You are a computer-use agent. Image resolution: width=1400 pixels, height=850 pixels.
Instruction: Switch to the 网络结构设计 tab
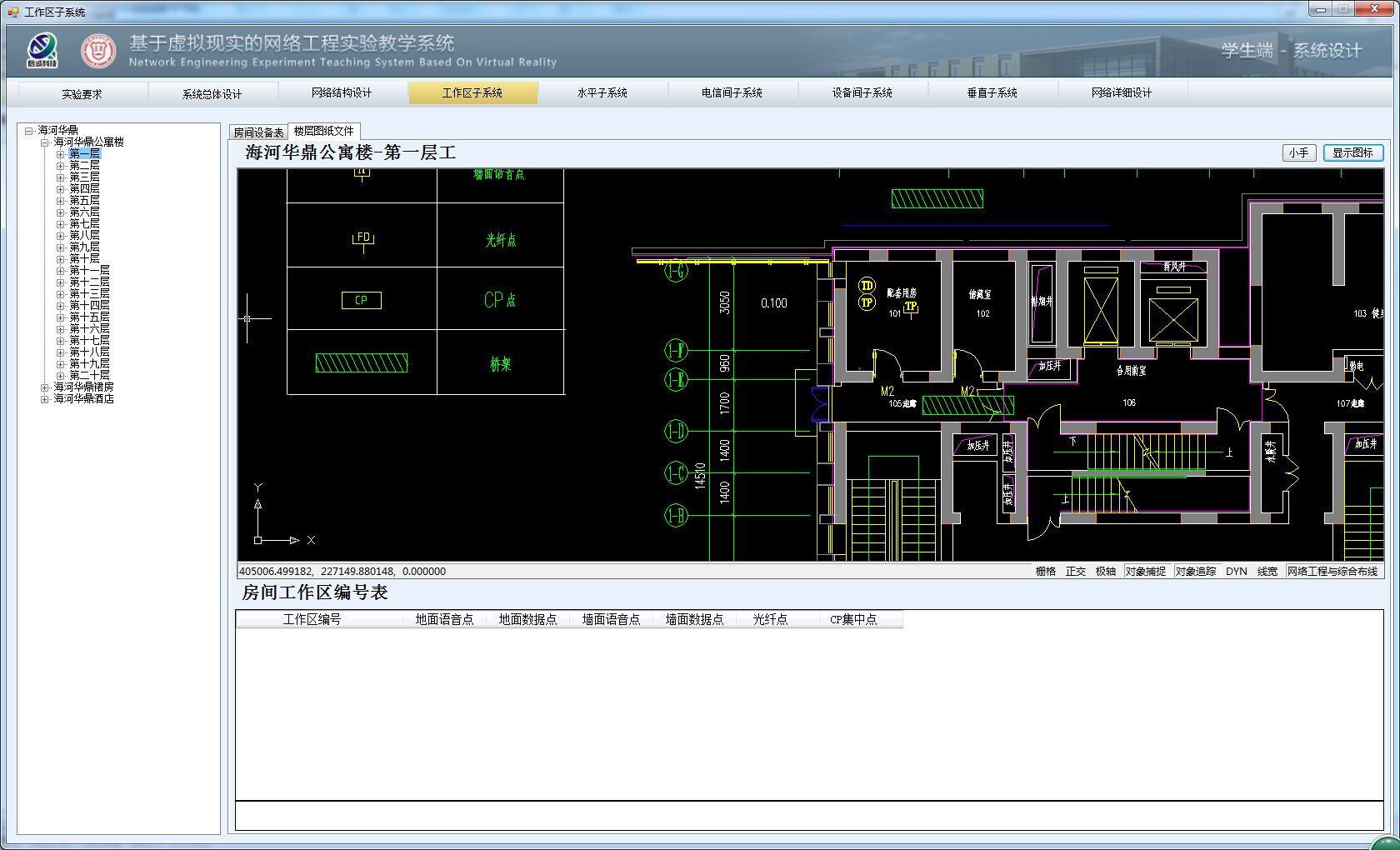pyautogui.click(x=342, y=92)
